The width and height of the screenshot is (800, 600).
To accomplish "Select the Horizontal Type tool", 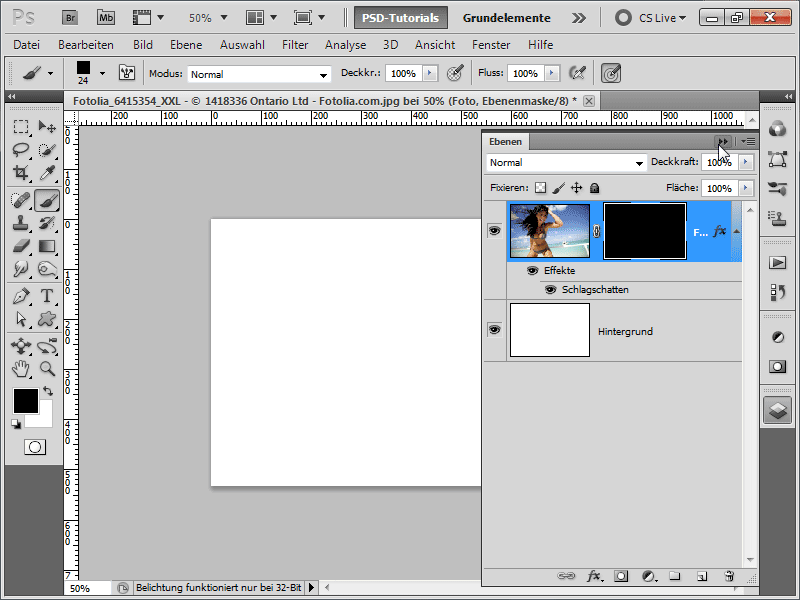I will click(47, 296).
